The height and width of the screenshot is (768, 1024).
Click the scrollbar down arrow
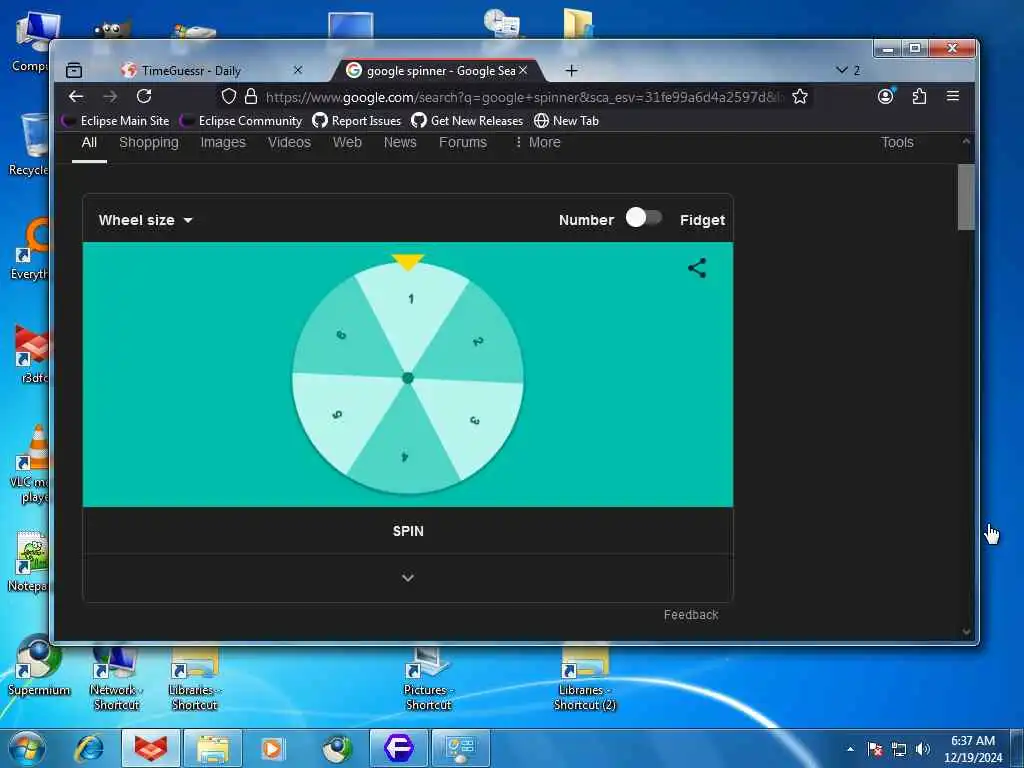[x=966, y=632]
